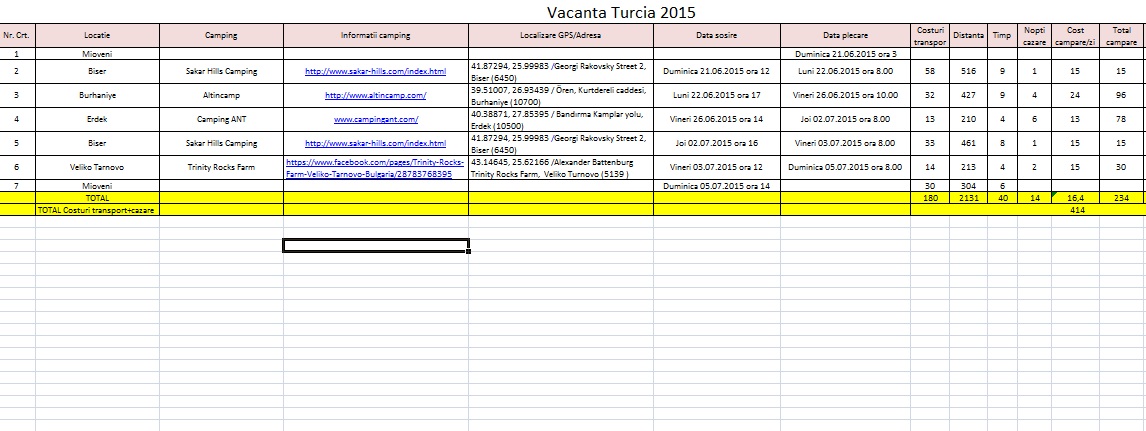Select the 'Burhaniye' location cell
The width and height of the screenshot is (1146, 431).
tap(97, 95)
